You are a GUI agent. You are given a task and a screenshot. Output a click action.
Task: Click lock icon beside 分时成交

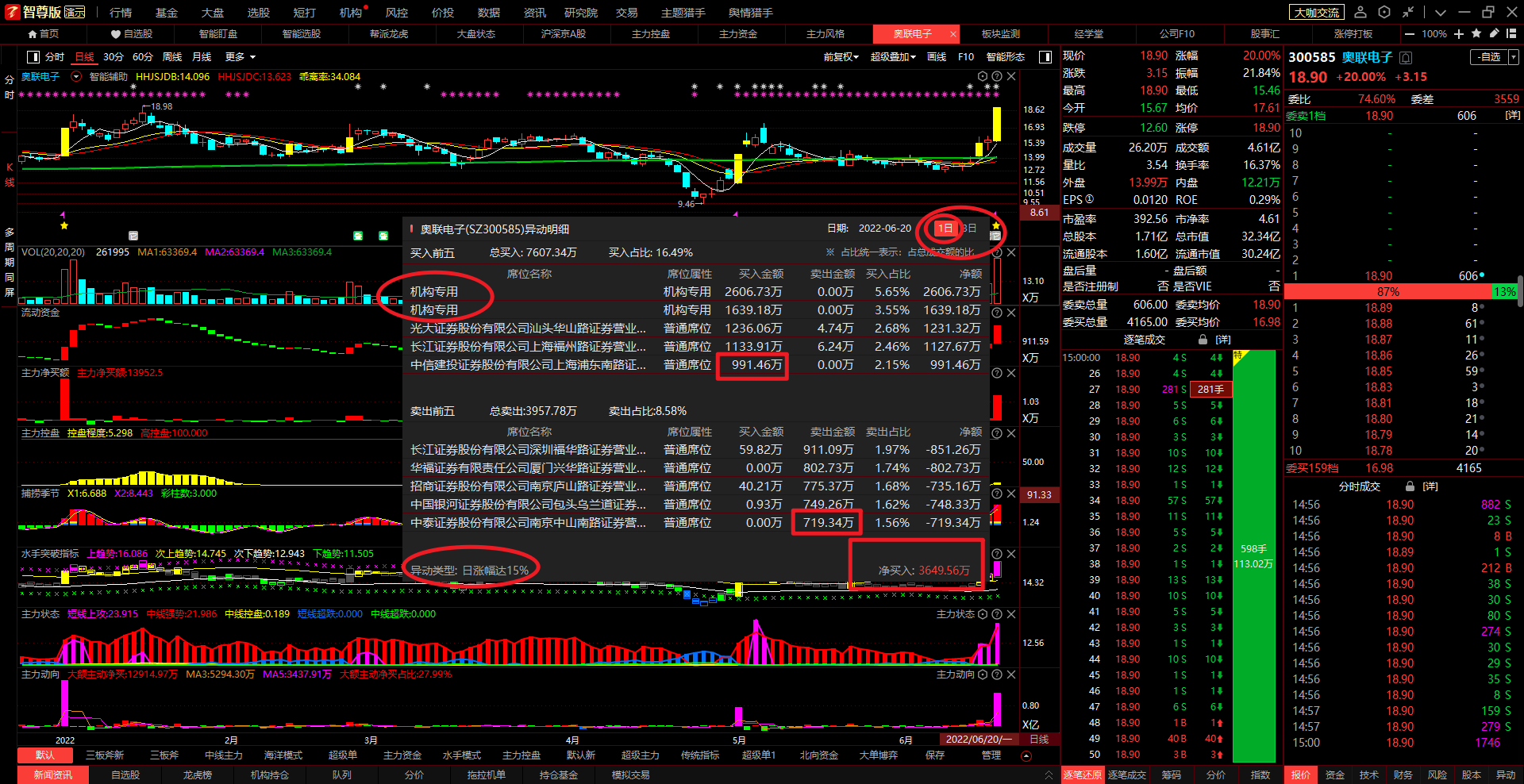point(1410,486)
